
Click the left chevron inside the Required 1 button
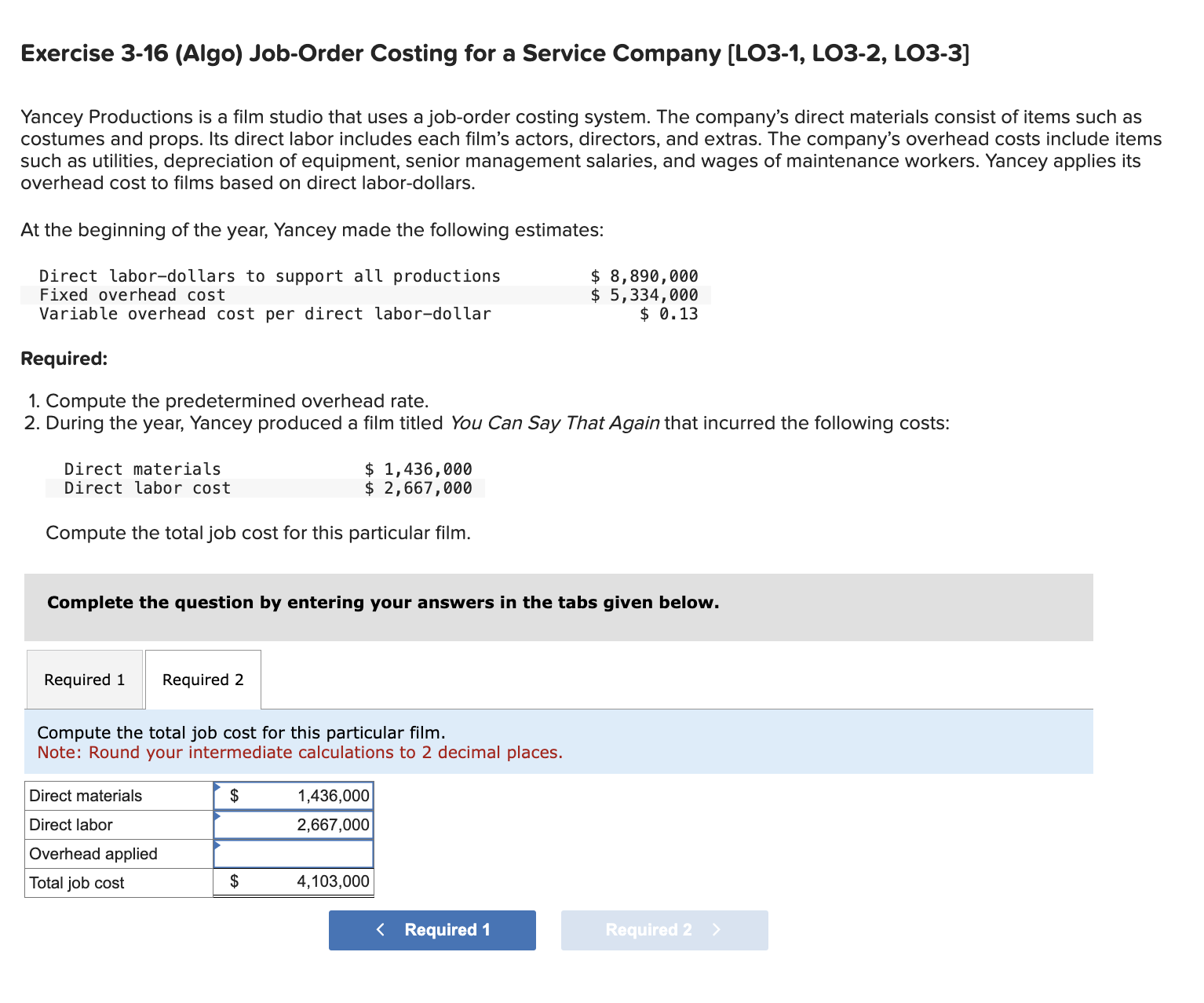(x=381, y=930)
